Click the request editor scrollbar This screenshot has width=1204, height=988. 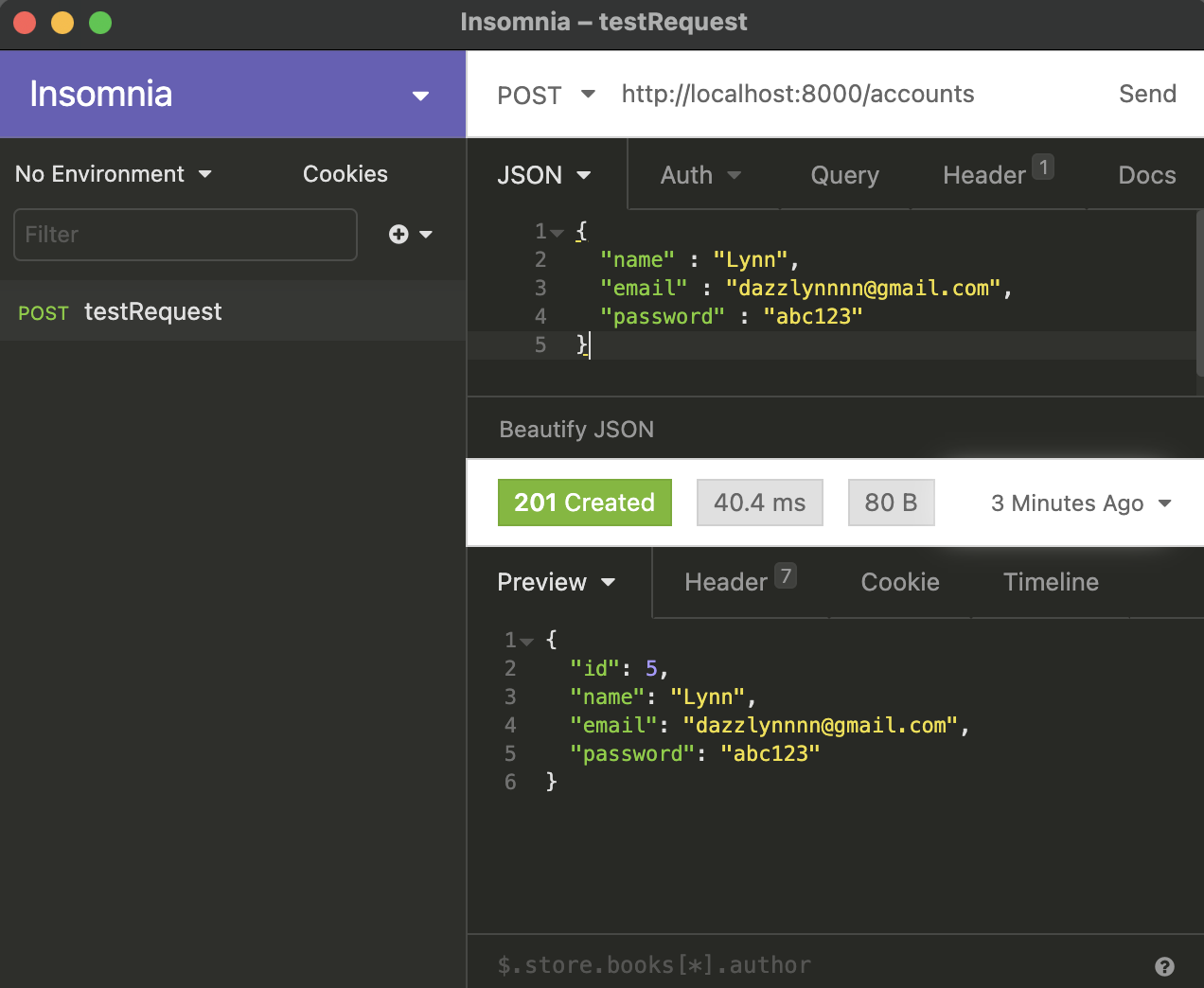1200,293
